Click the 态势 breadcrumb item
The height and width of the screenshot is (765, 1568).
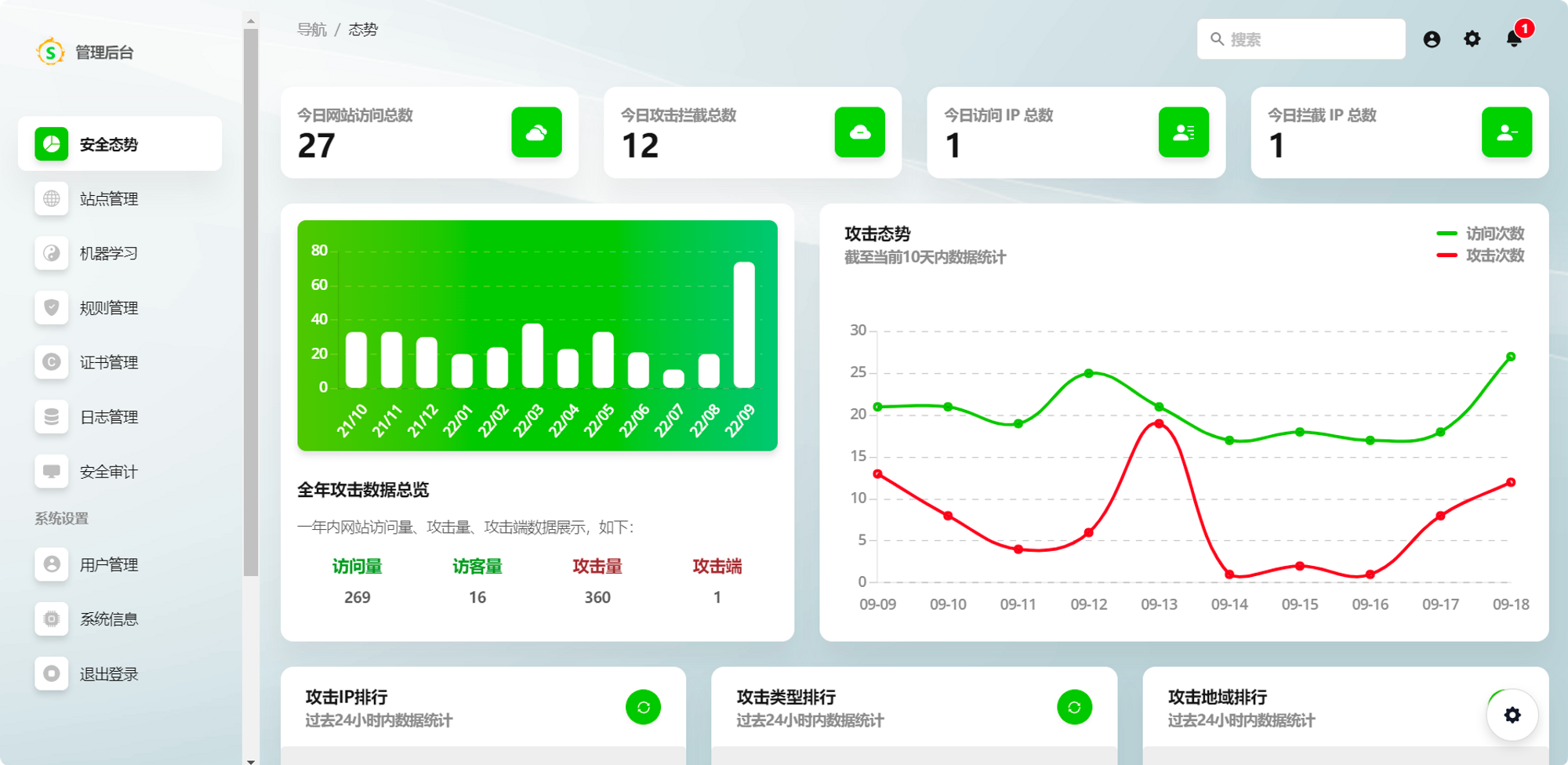(363, 30)
